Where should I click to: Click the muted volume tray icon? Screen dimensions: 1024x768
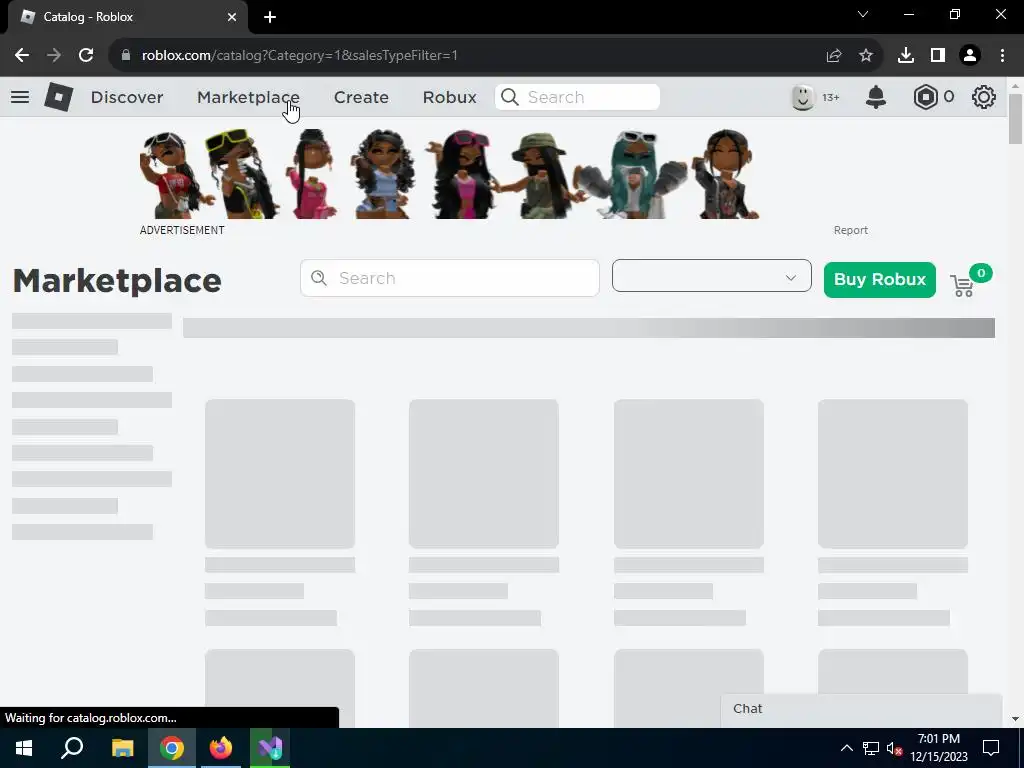pyautogui.click(x=895, y=748)
